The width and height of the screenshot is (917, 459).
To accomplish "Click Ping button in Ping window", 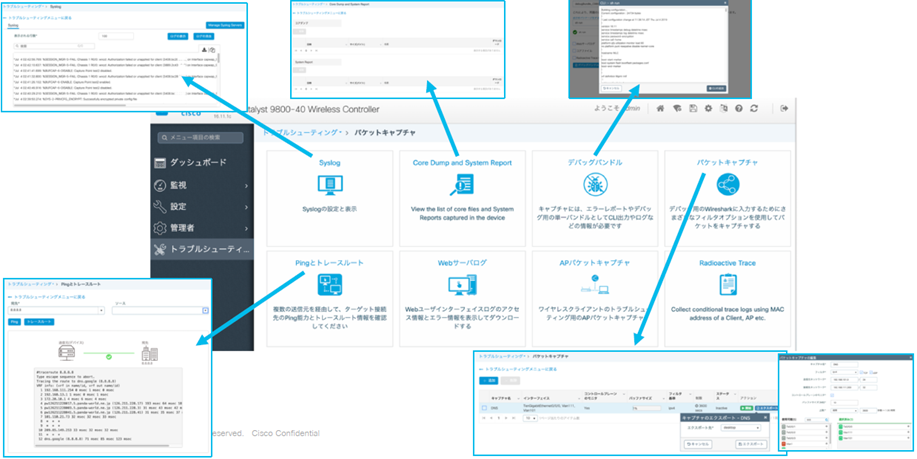I will pos(14,322).
